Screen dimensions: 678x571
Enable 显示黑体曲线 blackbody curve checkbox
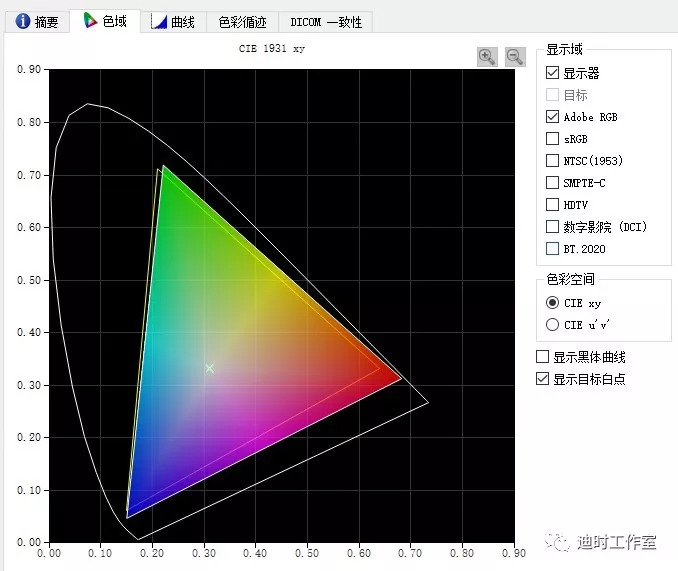[x=542, y=357]
